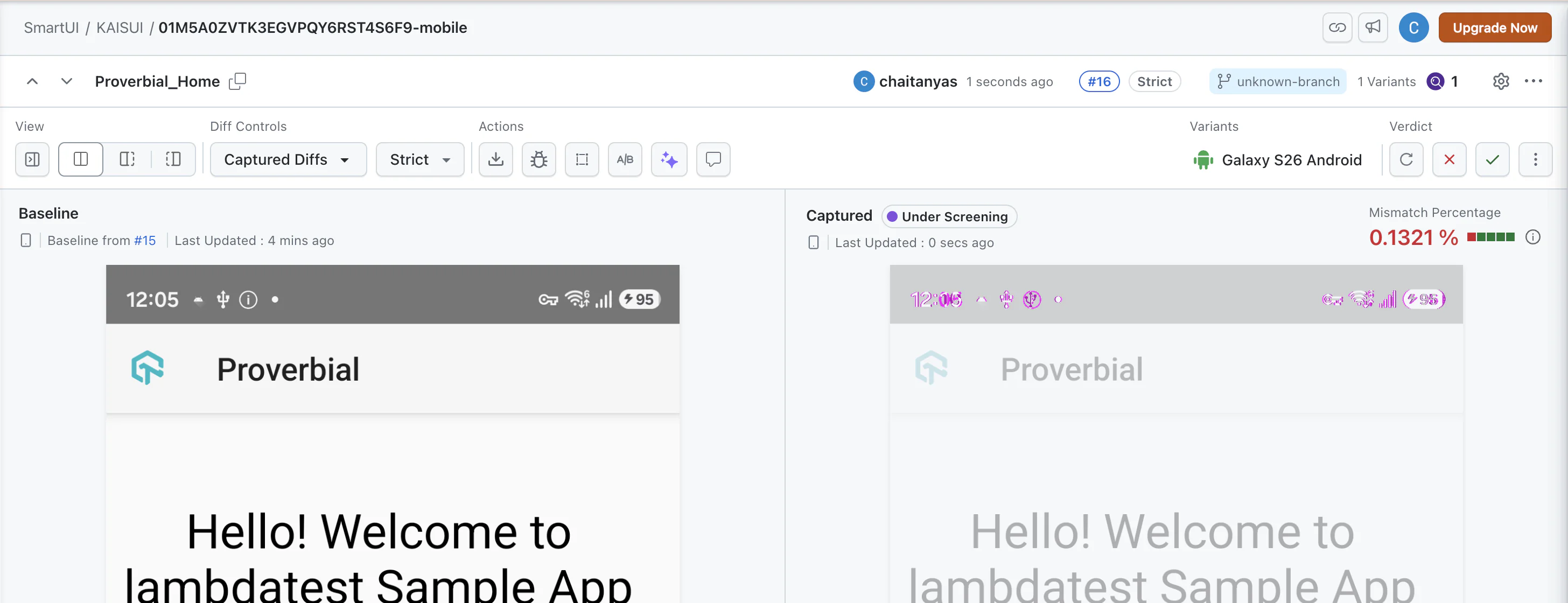
Task: Click the Under Screening status badge
Action: [948, 216]
